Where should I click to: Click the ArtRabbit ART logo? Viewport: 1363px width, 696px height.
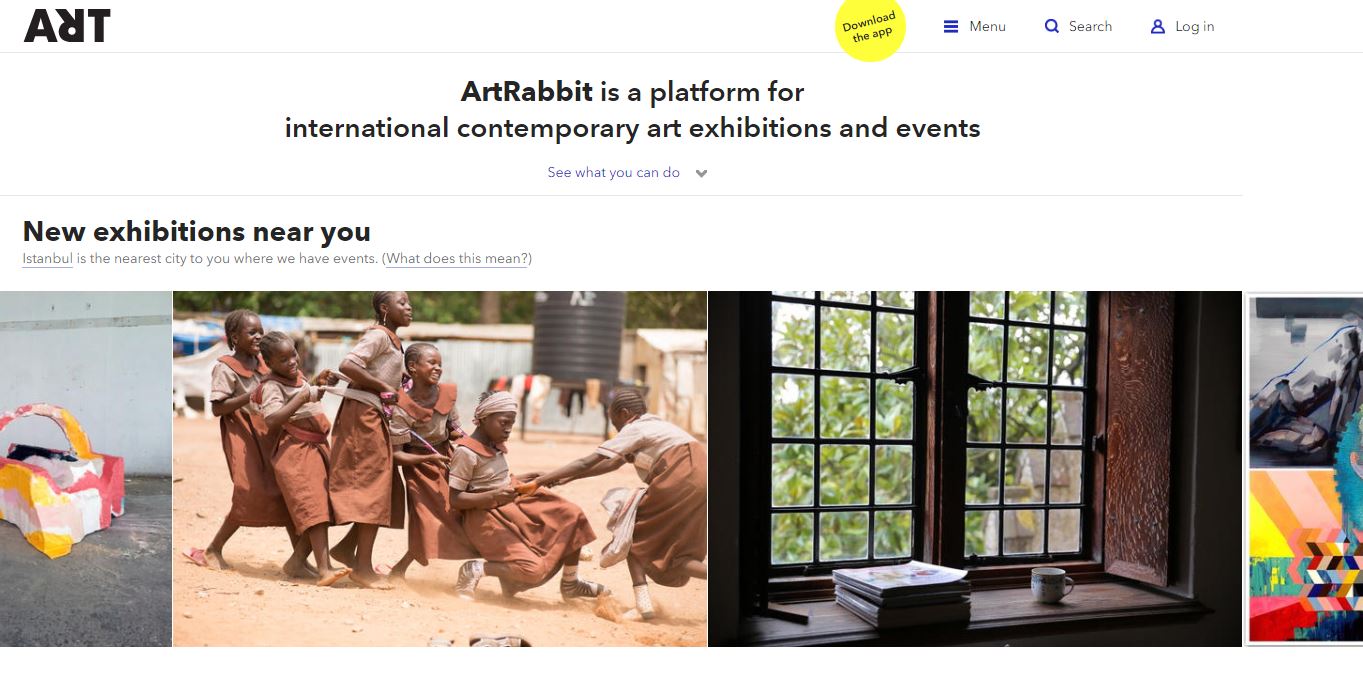click(x=67, y=26)
